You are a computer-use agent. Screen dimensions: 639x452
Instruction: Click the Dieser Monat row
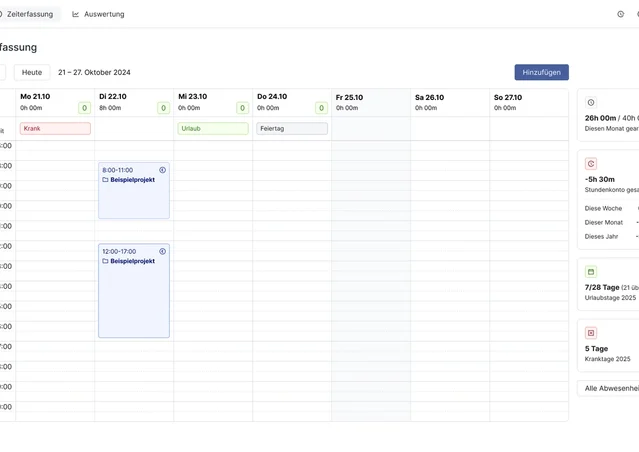pyautogui.click(x=611, y=223)
